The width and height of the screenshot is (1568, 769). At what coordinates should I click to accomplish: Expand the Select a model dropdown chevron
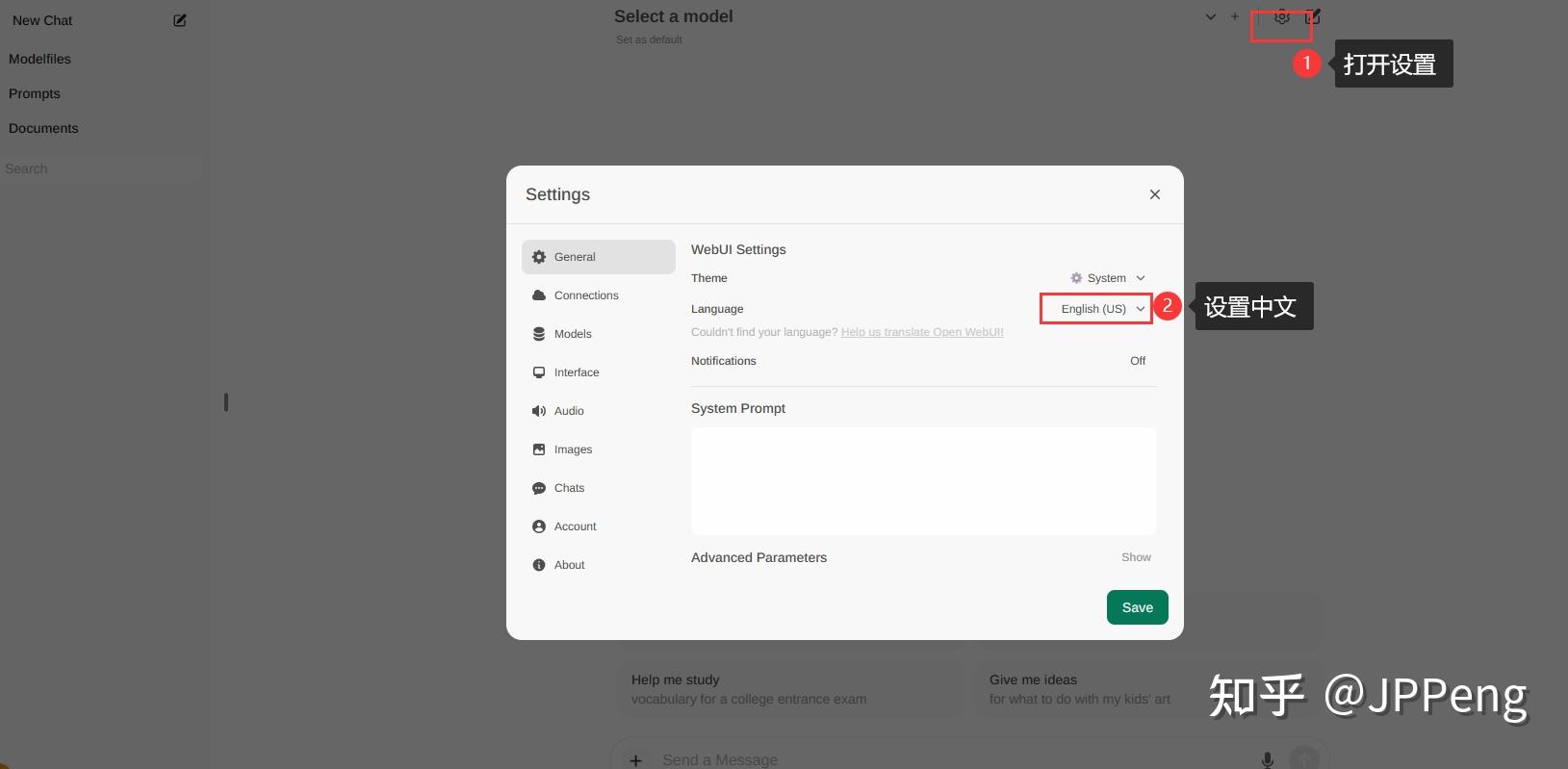pyautogui.click(x=1211, y=16)
